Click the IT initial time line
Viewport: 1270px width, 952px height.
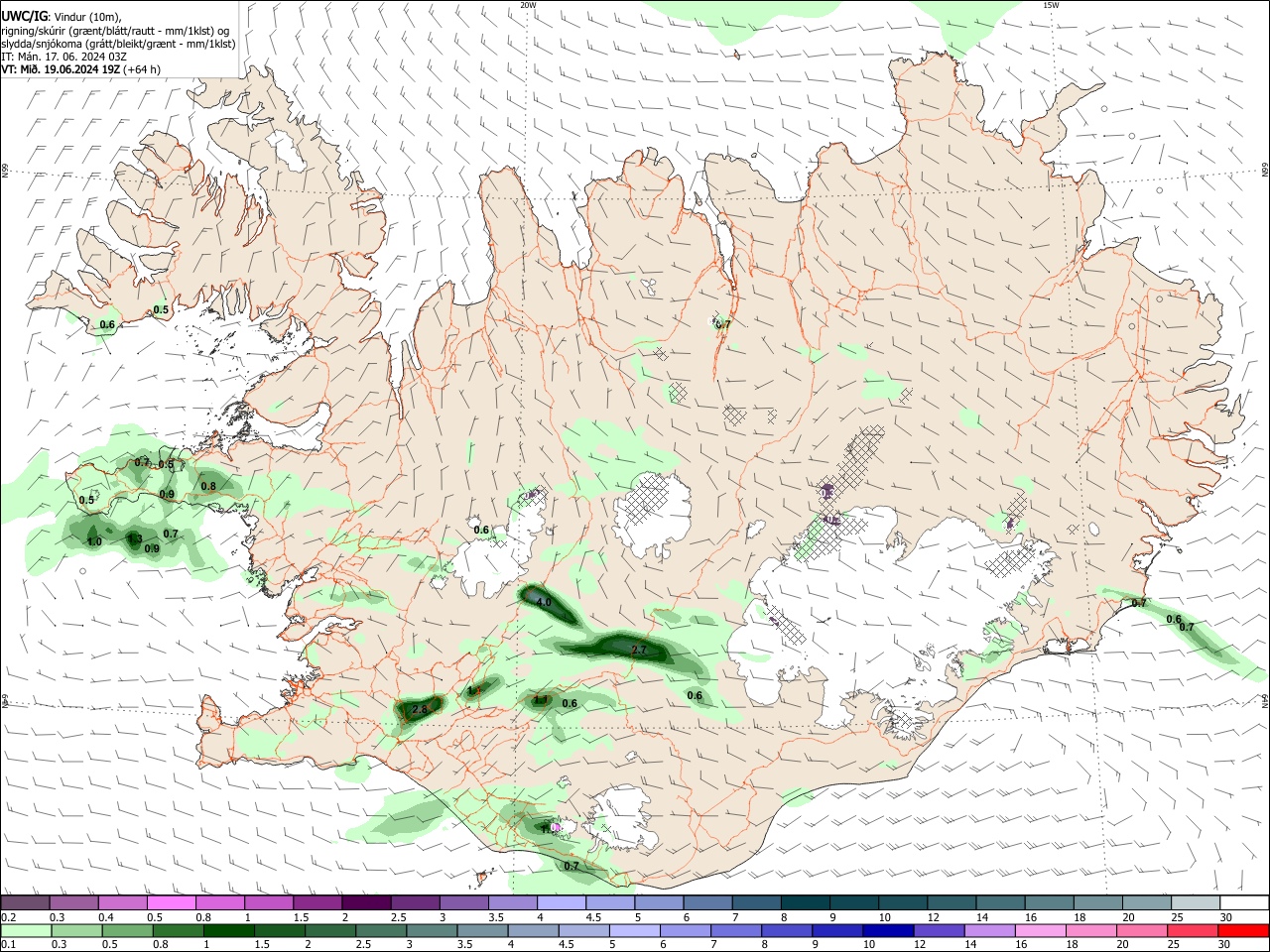64,57
